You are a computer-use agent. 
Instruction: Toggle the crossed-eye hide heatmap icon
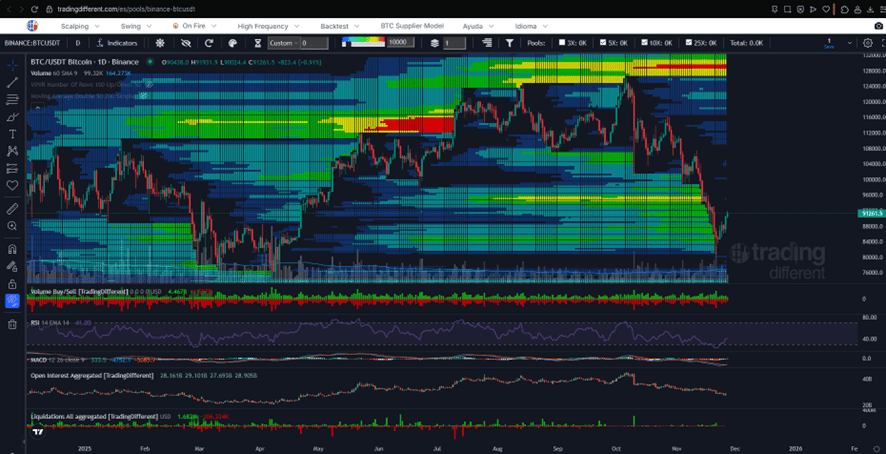pos(185,43)
